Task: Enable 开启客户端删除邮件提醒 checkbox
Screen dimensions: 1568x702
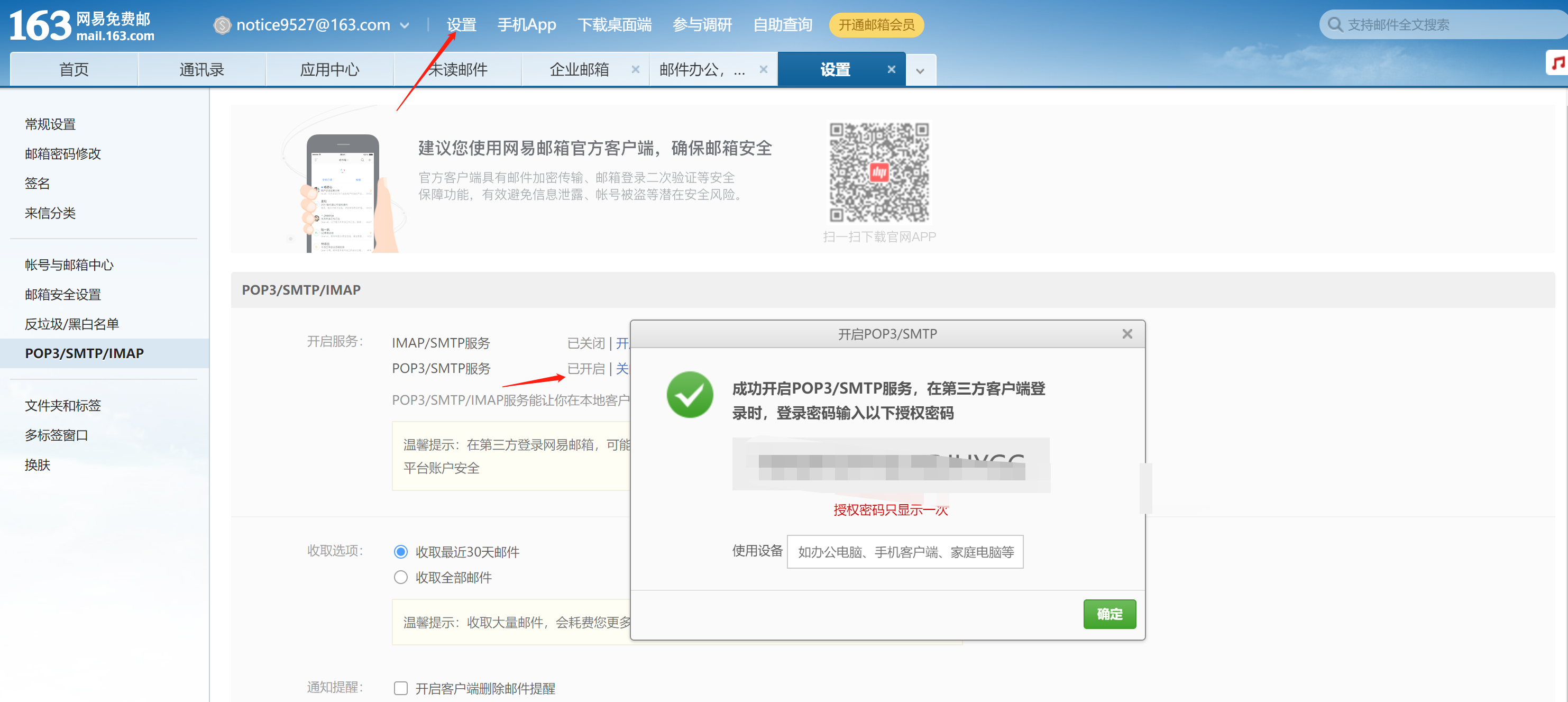Action: click(x=400, y=688)
